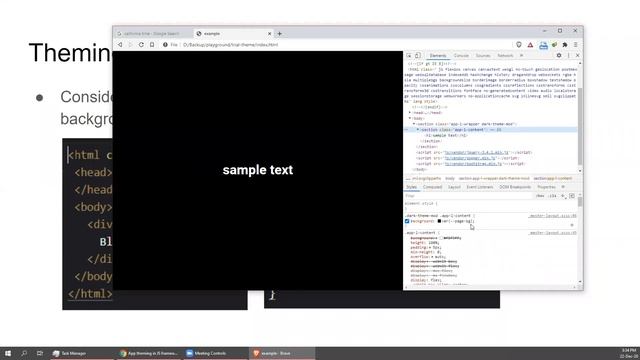
Task: Open the extensions puzzle-piece menu
Action: pos(565,44)
